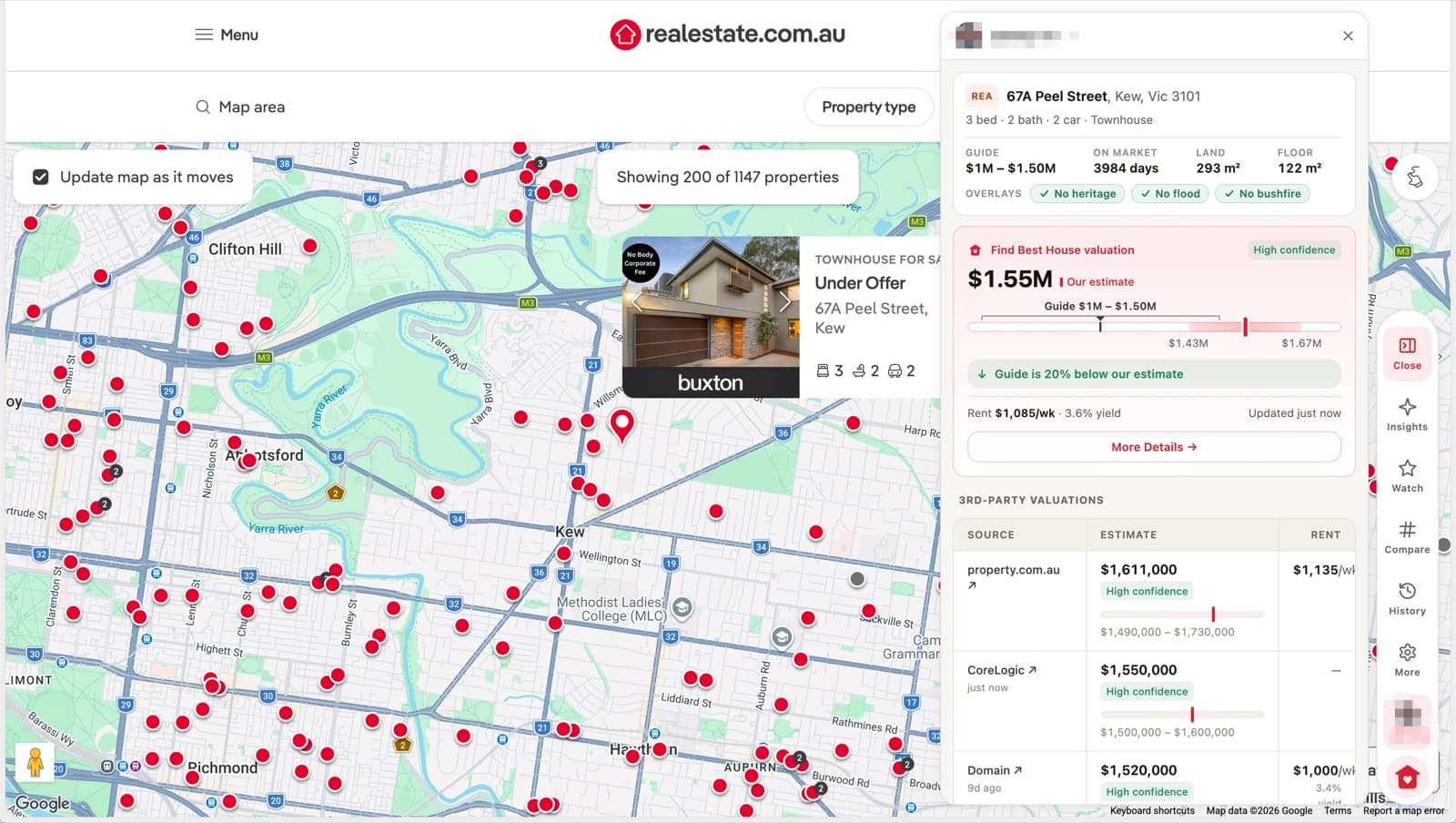Open the Property type dropdown
This screenshot has width=1456, height=823.
(x=868, y=107)
